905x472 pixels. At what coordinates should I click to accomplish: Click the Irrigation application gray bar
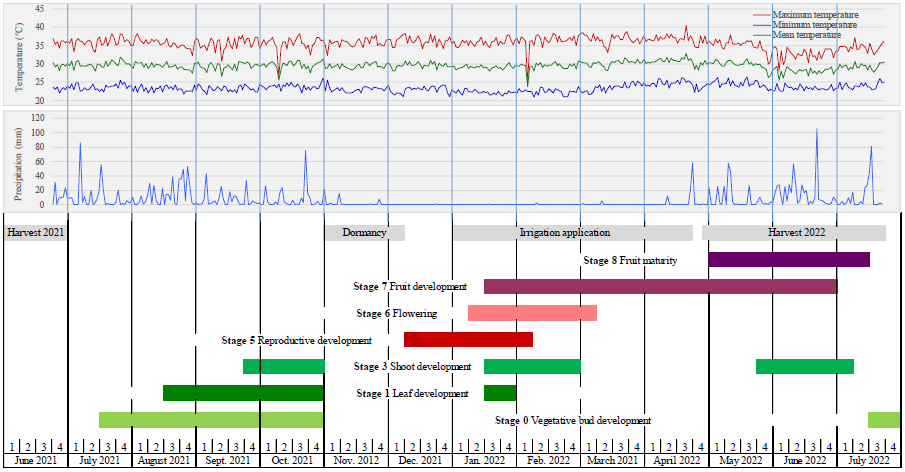(x=572, y=233)
